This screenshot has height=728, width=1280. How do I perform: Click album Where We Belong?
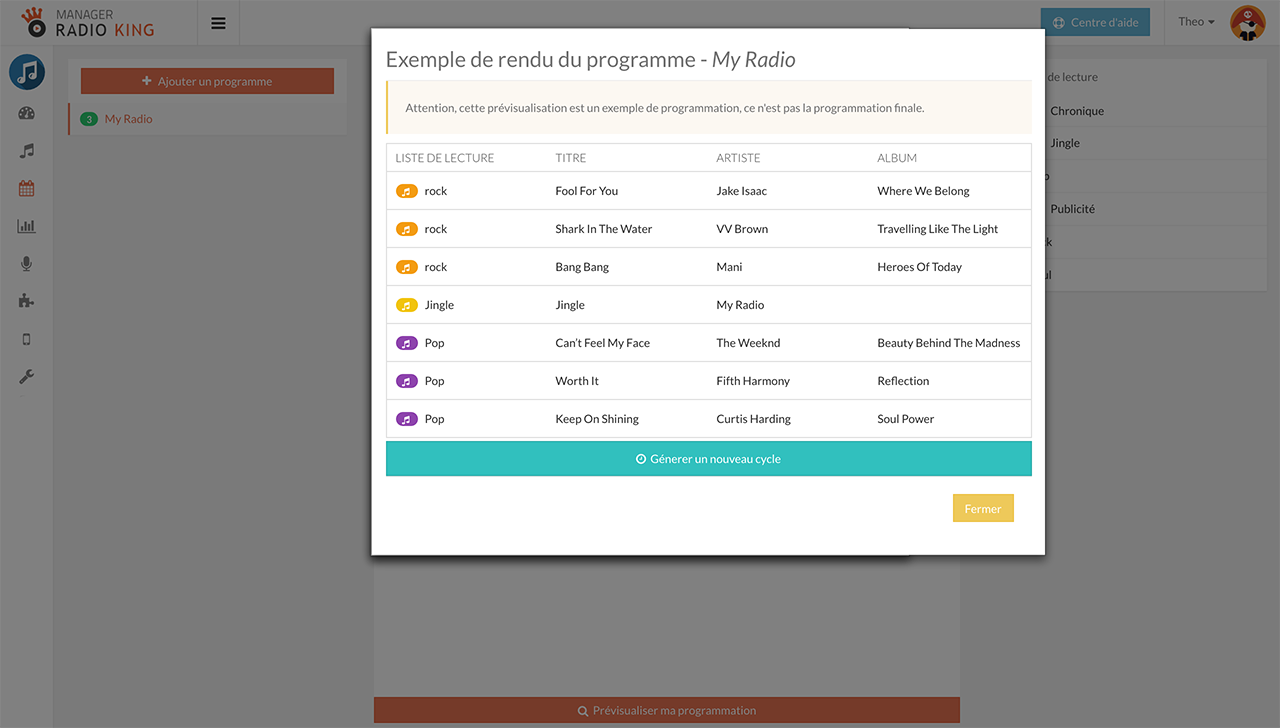click(923, 191)
